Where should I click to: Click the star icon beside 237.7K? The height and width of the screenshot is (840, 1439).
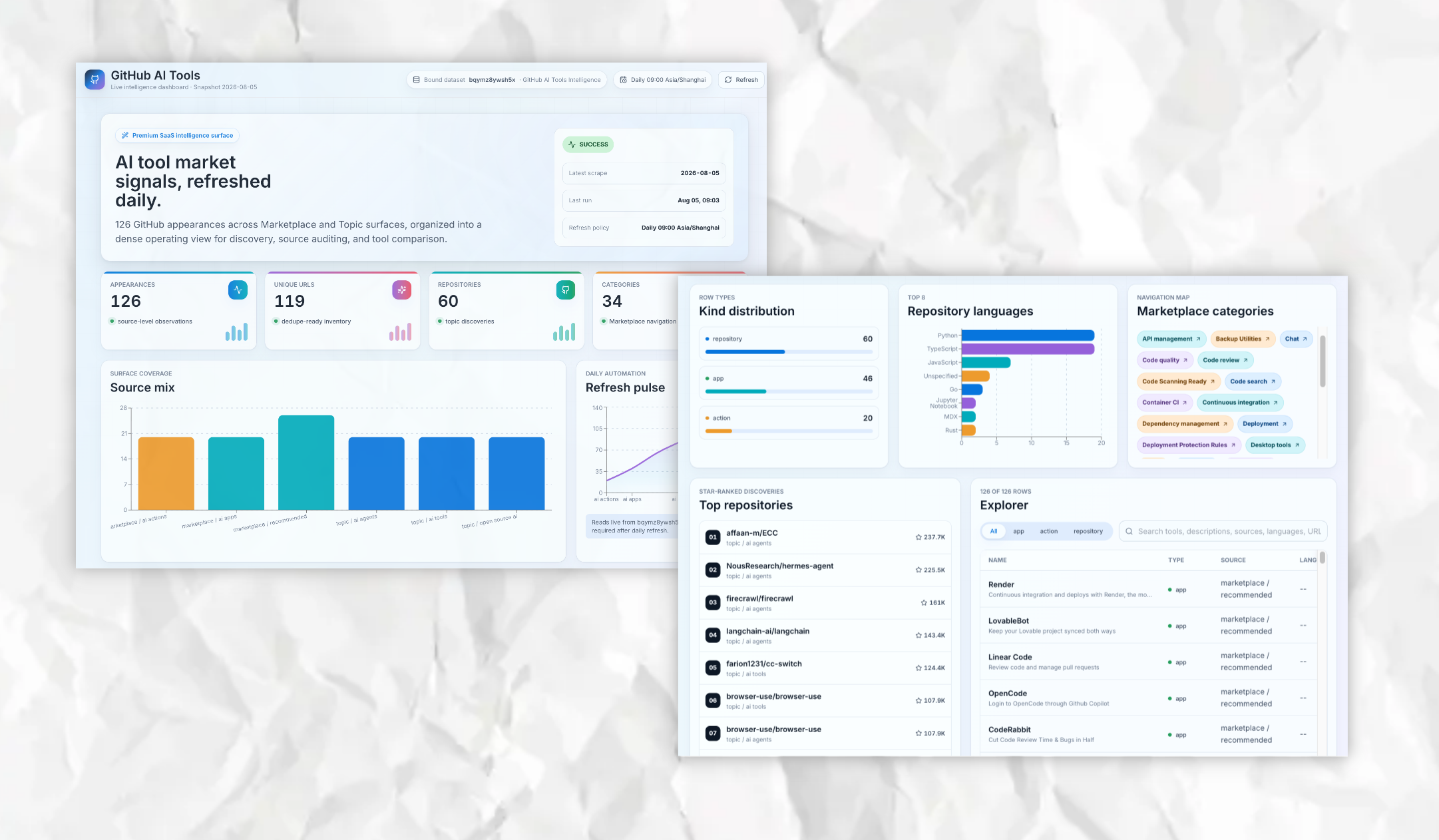[x=919, y=537]
